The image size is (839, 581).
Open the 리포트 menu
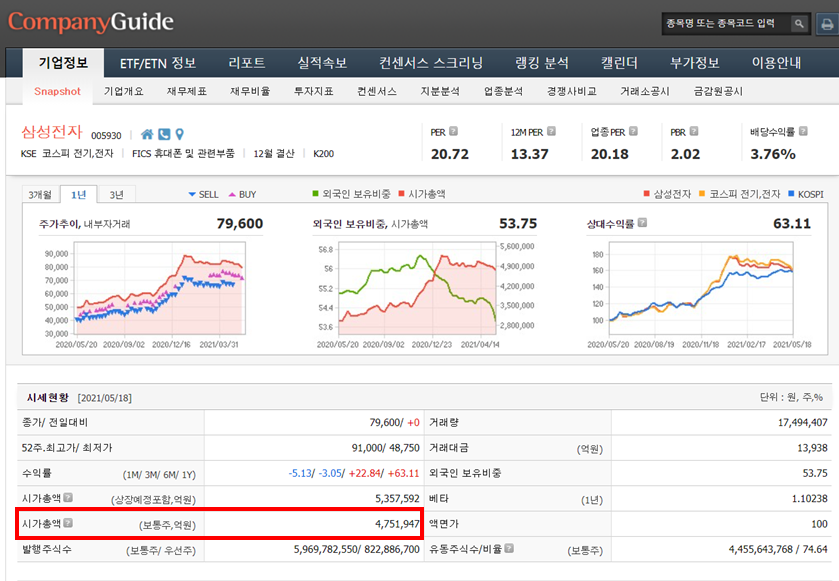[247, 63]
